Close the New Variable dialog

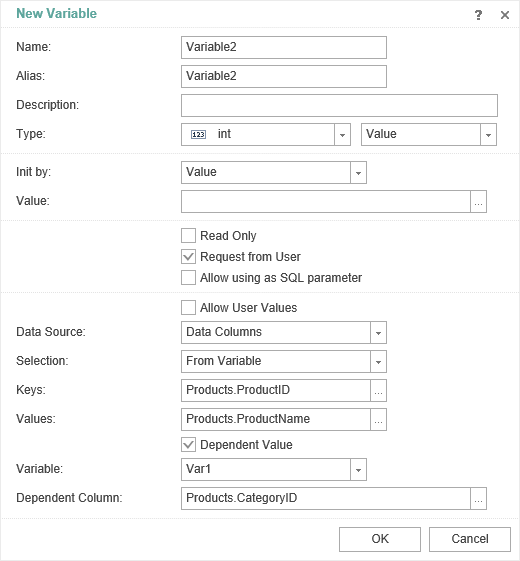[x=505, y=15]
